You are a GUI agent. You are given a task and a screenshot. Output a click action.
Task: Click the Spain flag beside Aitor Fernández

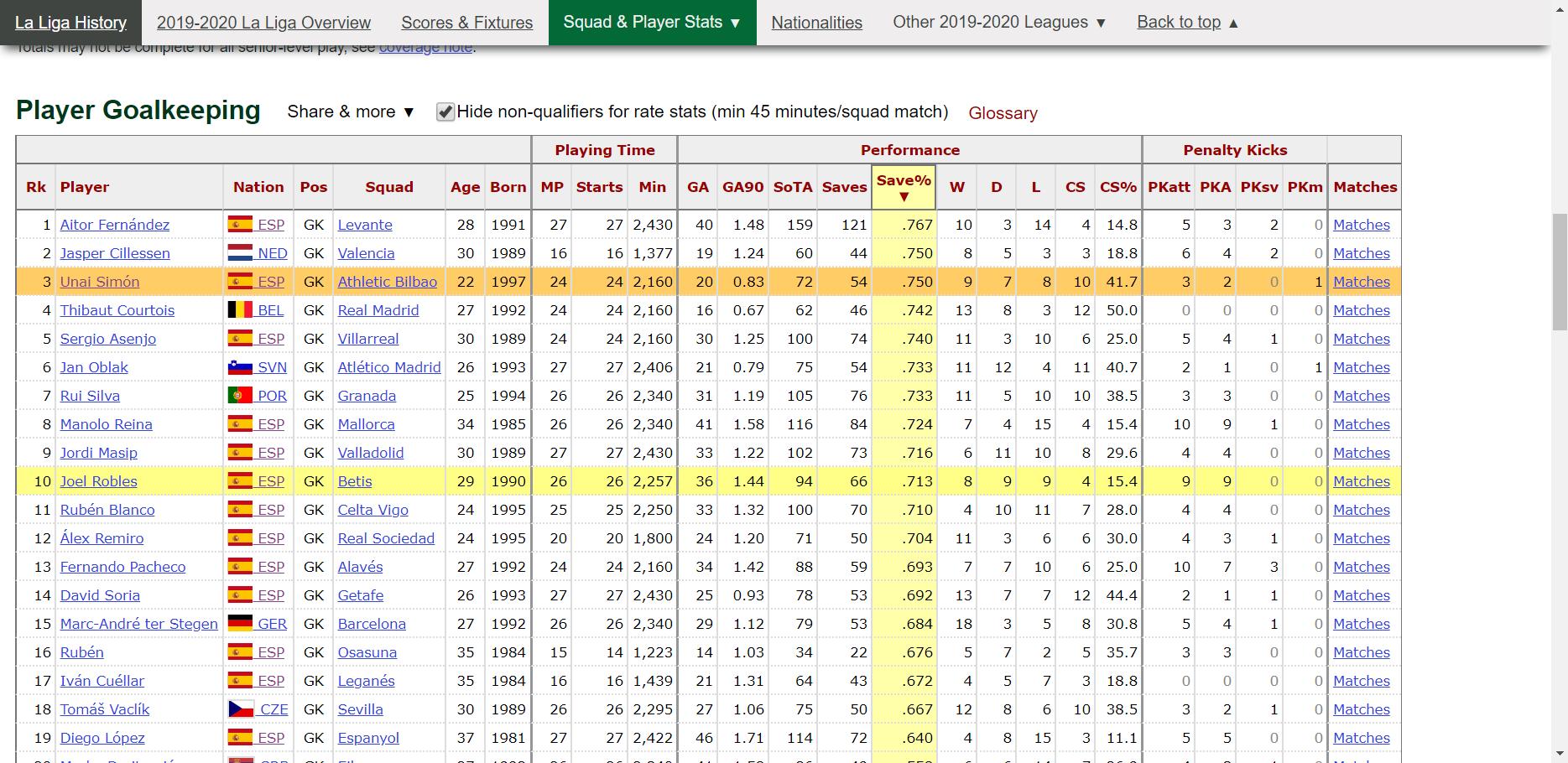[x=241, y=225]
